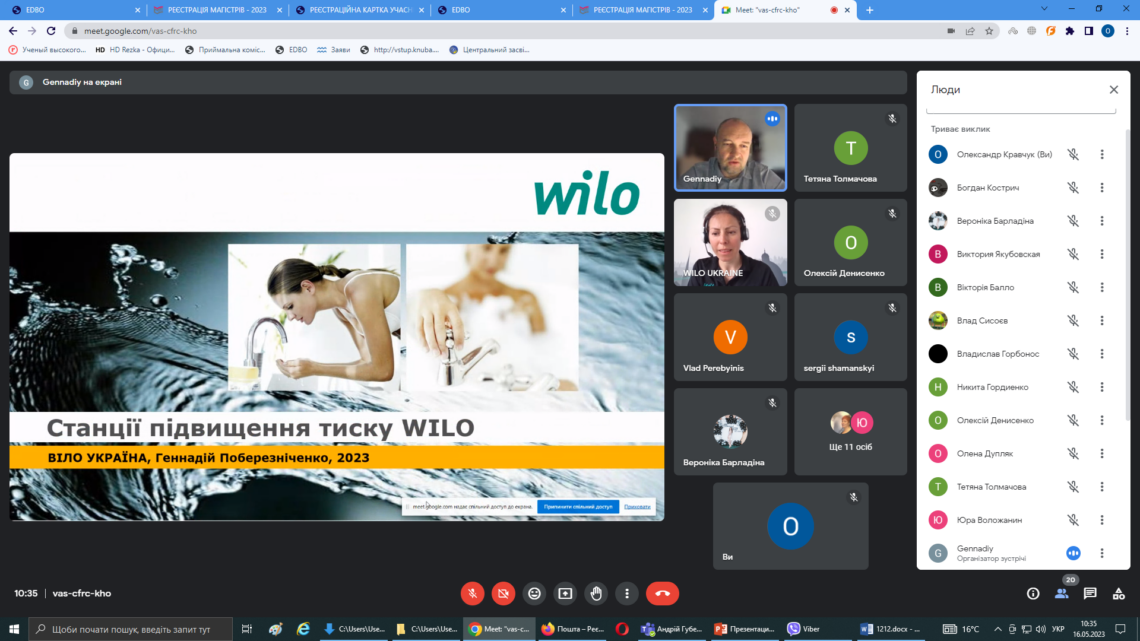This screenshot has width=1140, height=641.
Task: Select Gennadiy video tile
Action: pos(730,148)
